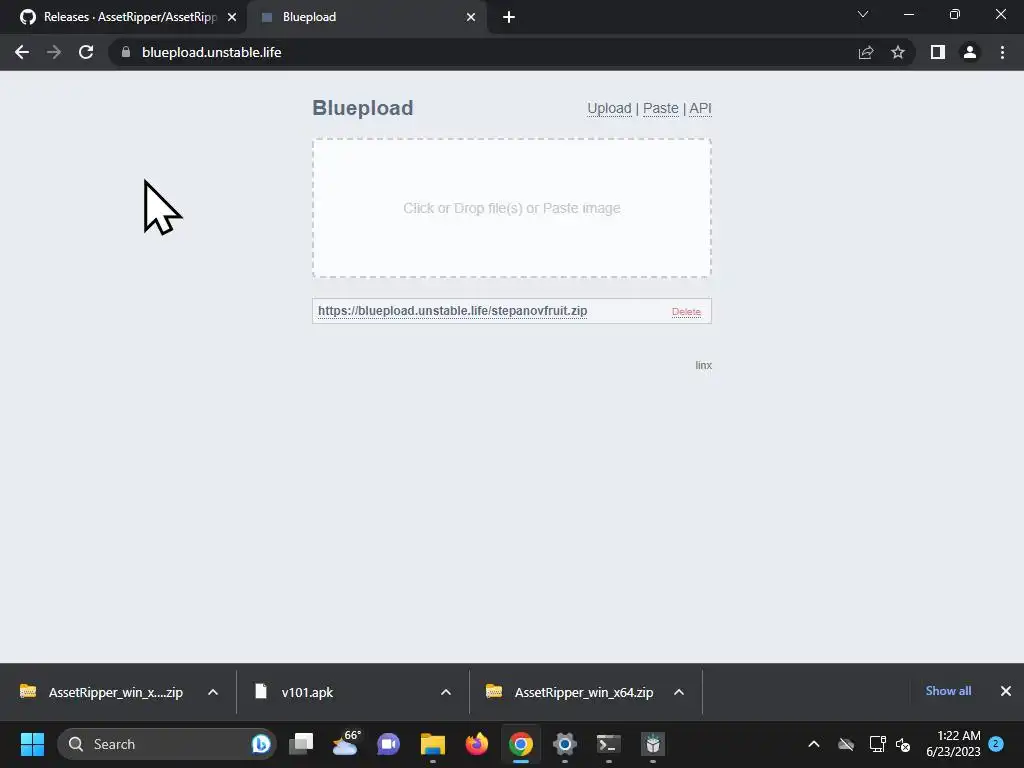Follow the linx footer link
The image size is (1024, 768).
703,365
